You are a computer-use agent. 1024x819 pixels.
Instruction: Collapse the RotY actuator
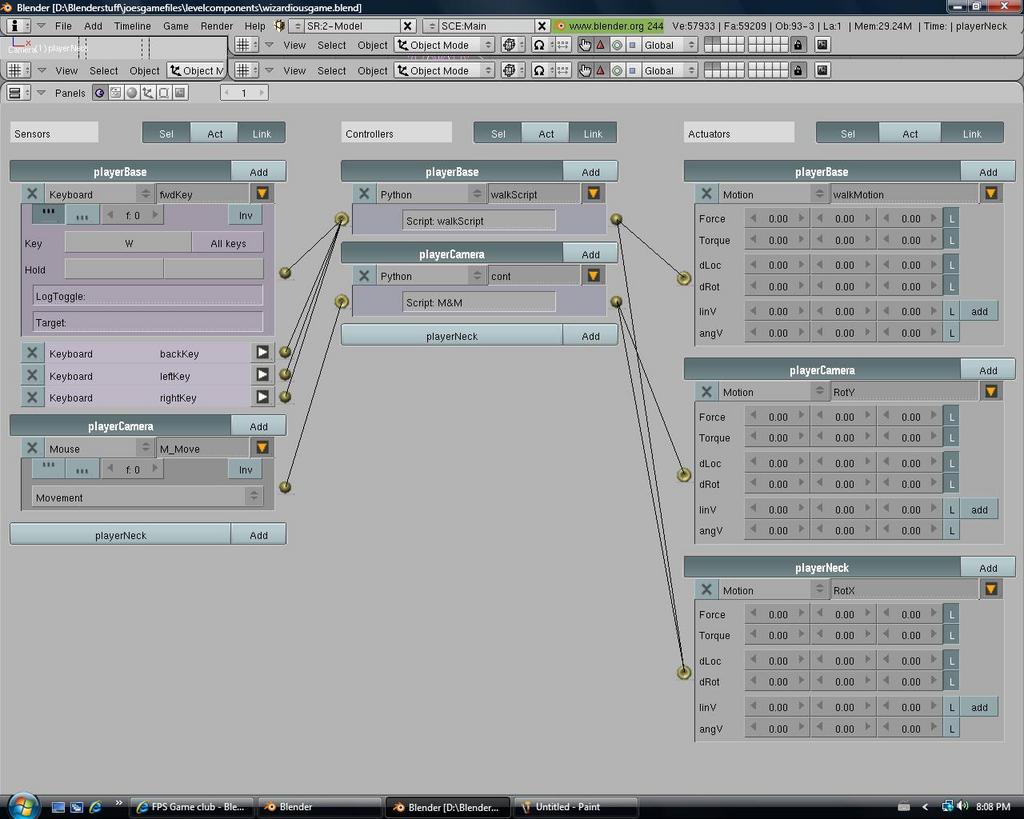tap(991, 391)
